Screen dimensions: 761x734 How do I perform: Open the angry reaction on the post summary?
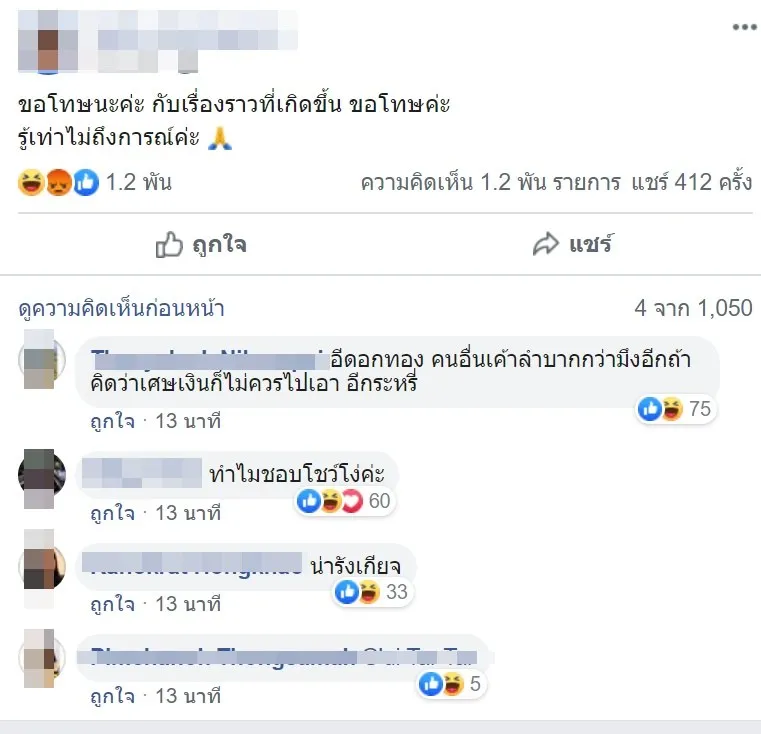pos(59,183)
